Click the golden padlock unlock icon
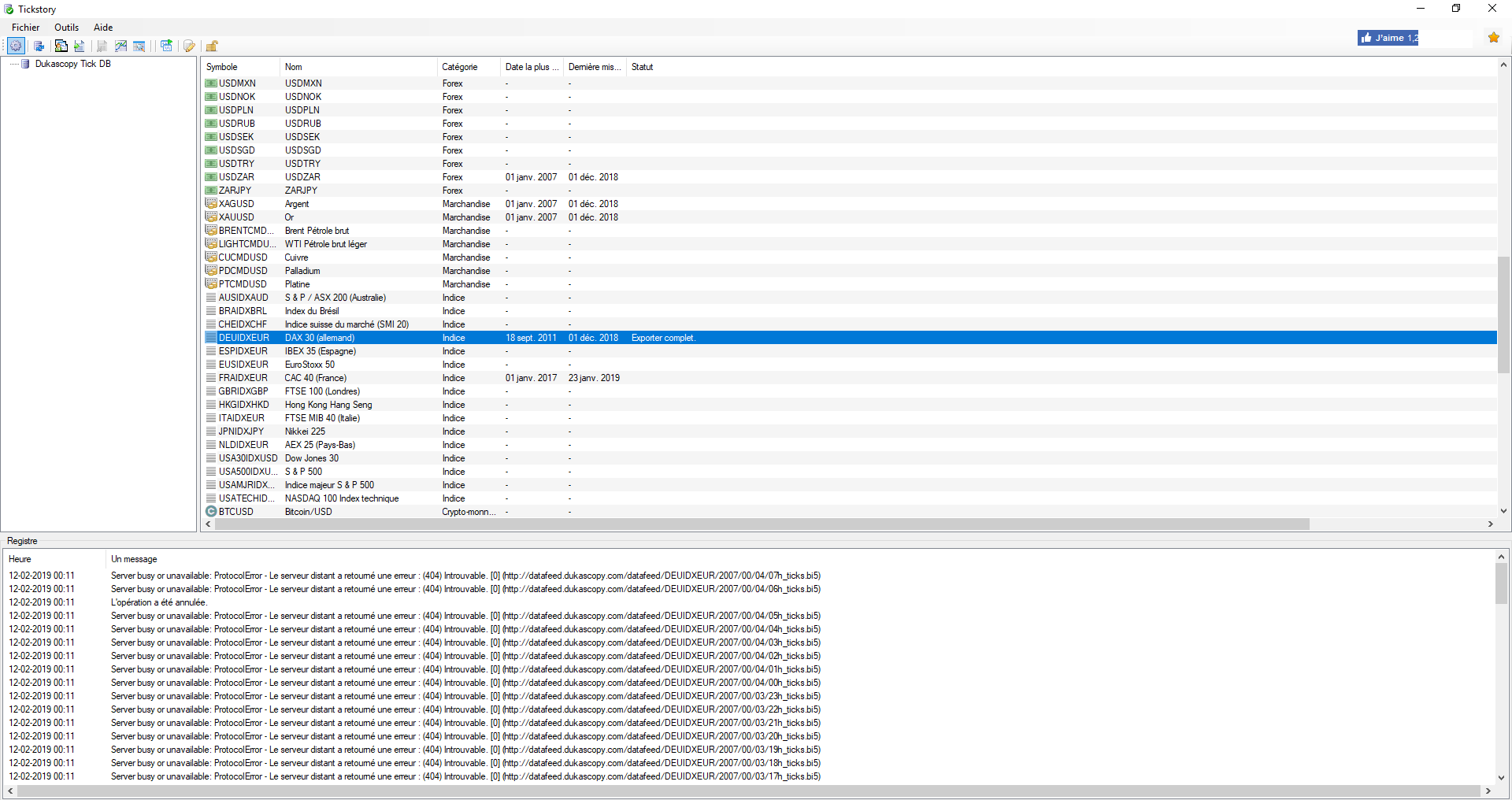Screen dimensions: 1512x800 (x=212, y=46)
